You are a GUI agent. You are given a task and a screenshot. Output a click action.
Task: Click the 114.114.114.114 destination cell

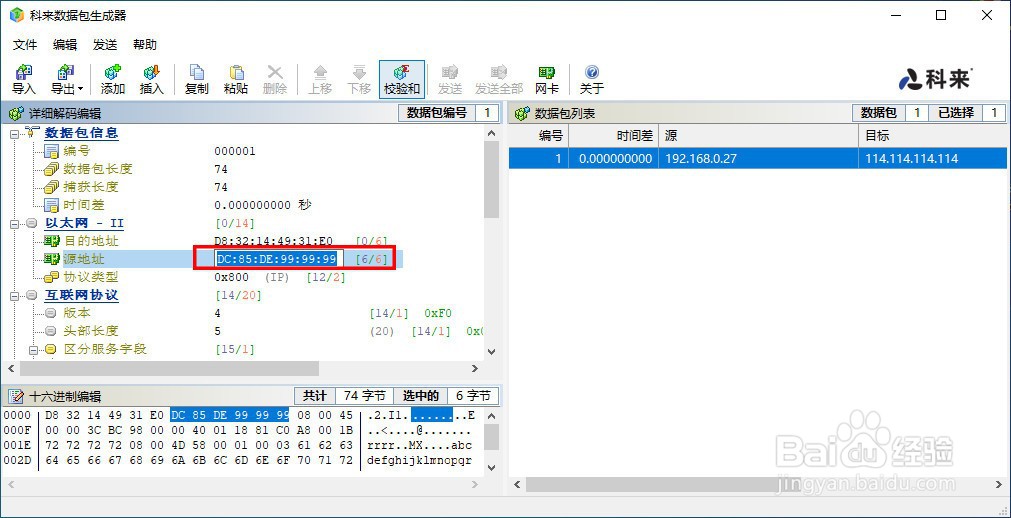(912, 159)
